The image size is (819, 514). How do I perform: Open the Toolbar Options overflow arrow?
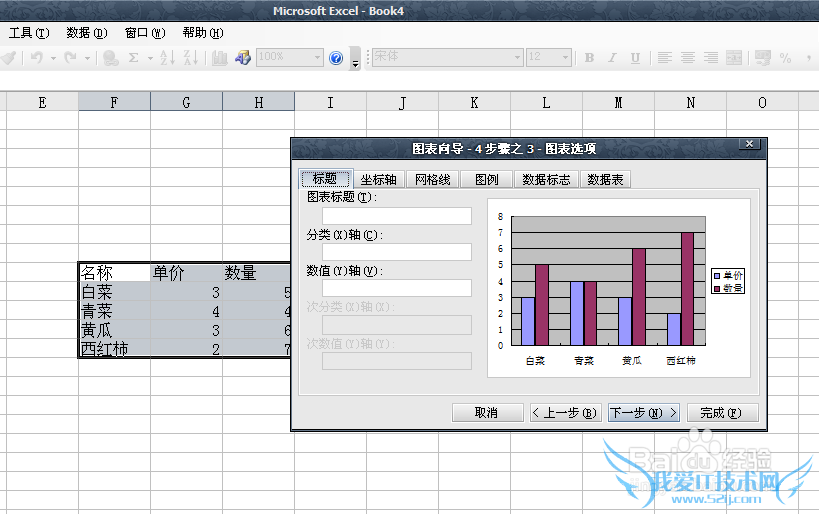click(355, 59)
